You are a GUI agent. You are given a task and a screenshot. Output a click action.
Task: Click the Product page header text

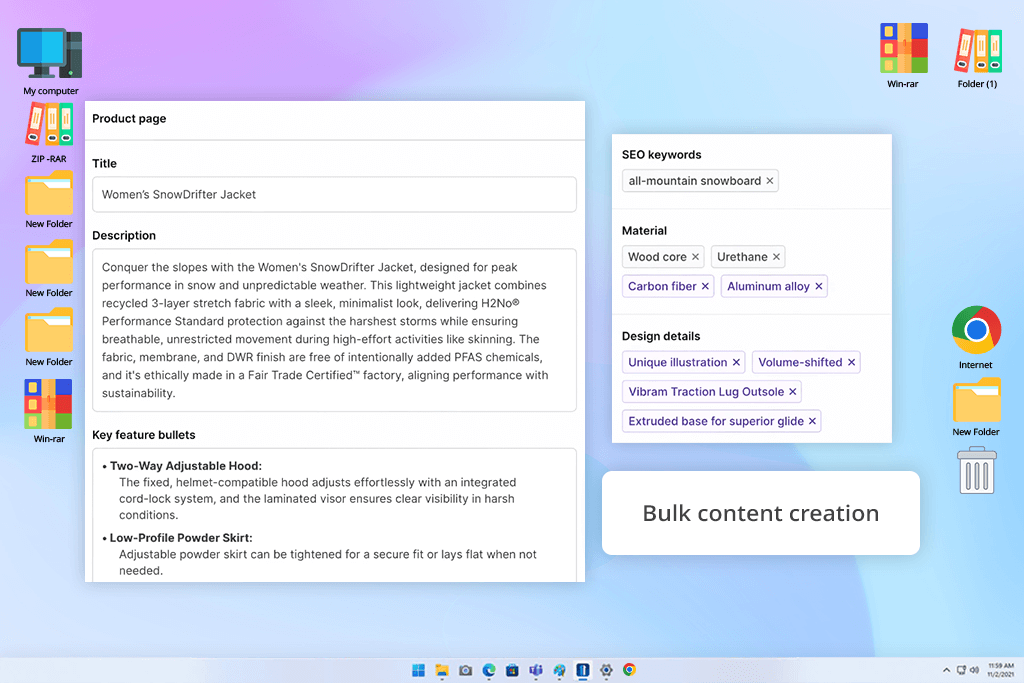tap(129, 119)
